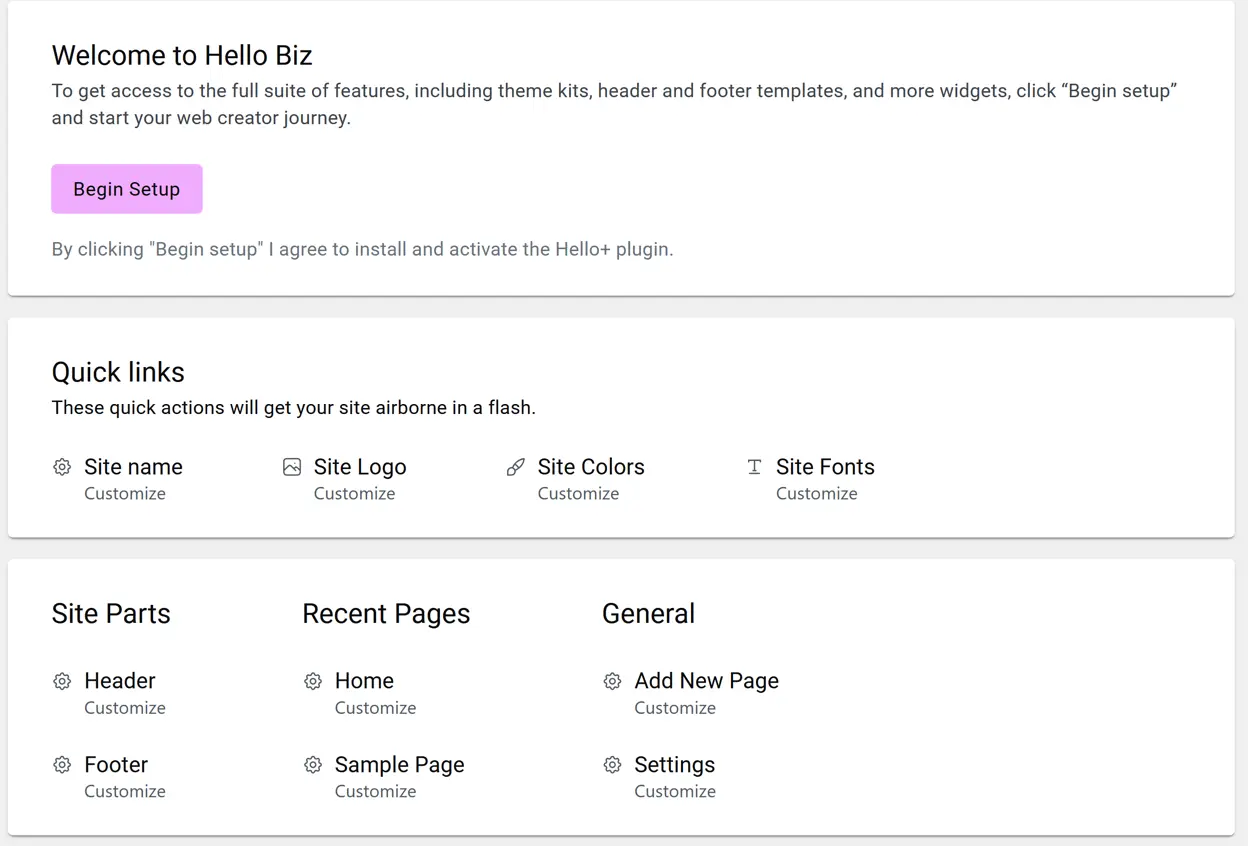
Task: Open the Site Logo quick link
Action: point(360,467)
